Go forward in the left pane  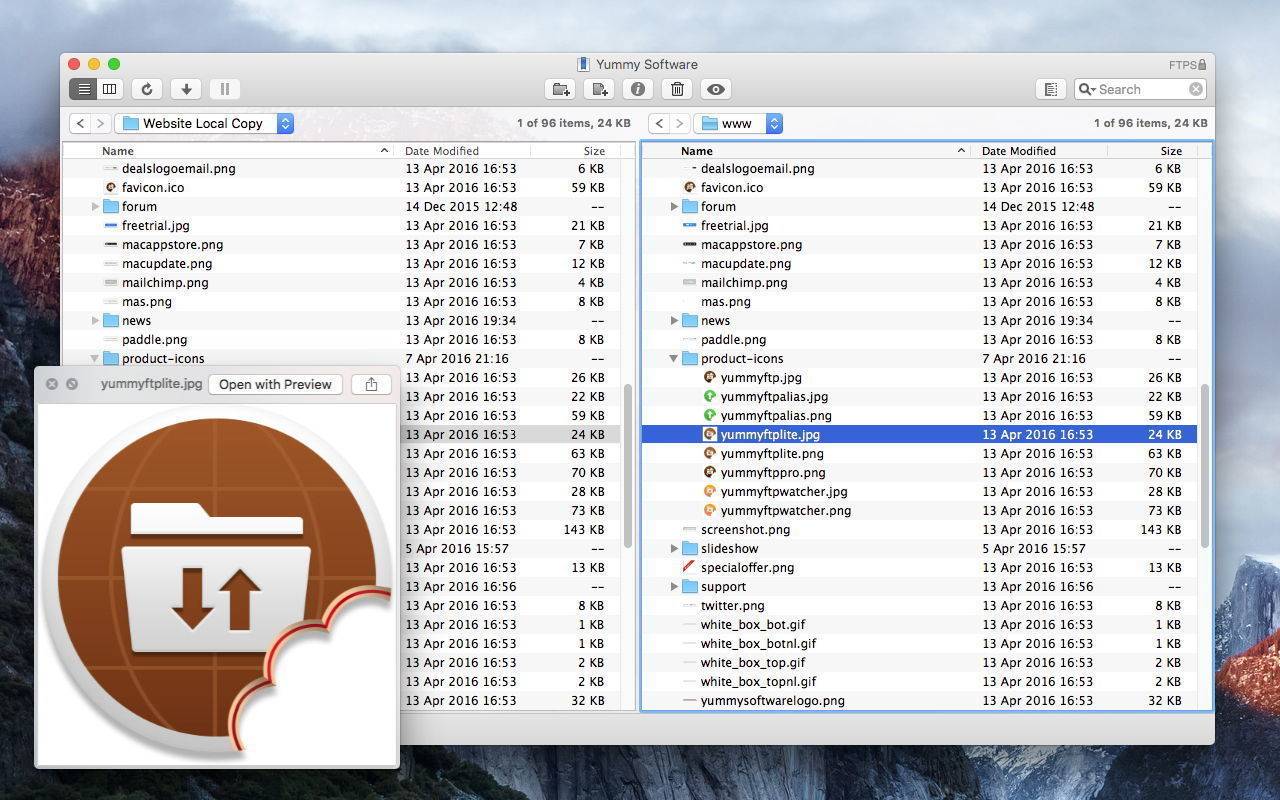coord(100,123)
